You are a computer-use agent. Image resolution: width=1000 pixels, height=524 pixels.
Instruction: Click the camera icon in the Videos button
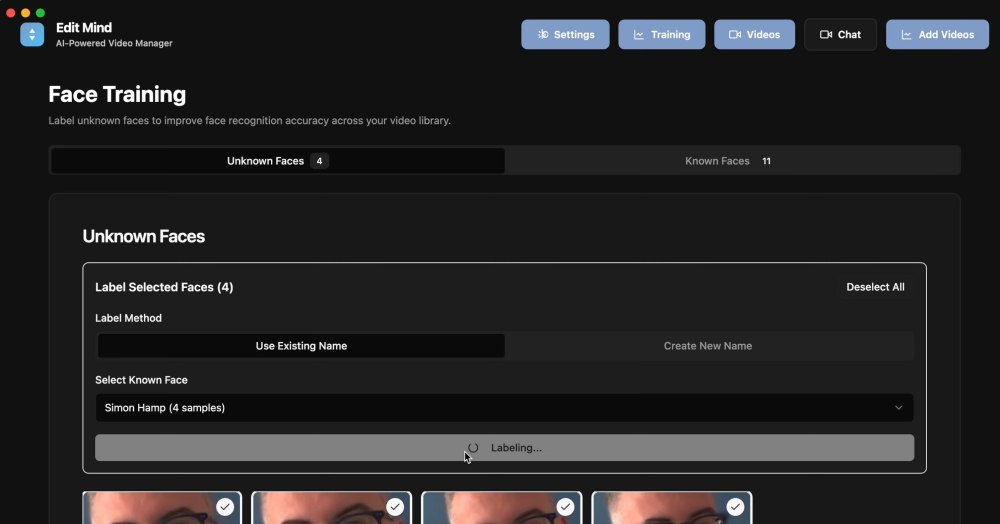[x=734, y=35]
